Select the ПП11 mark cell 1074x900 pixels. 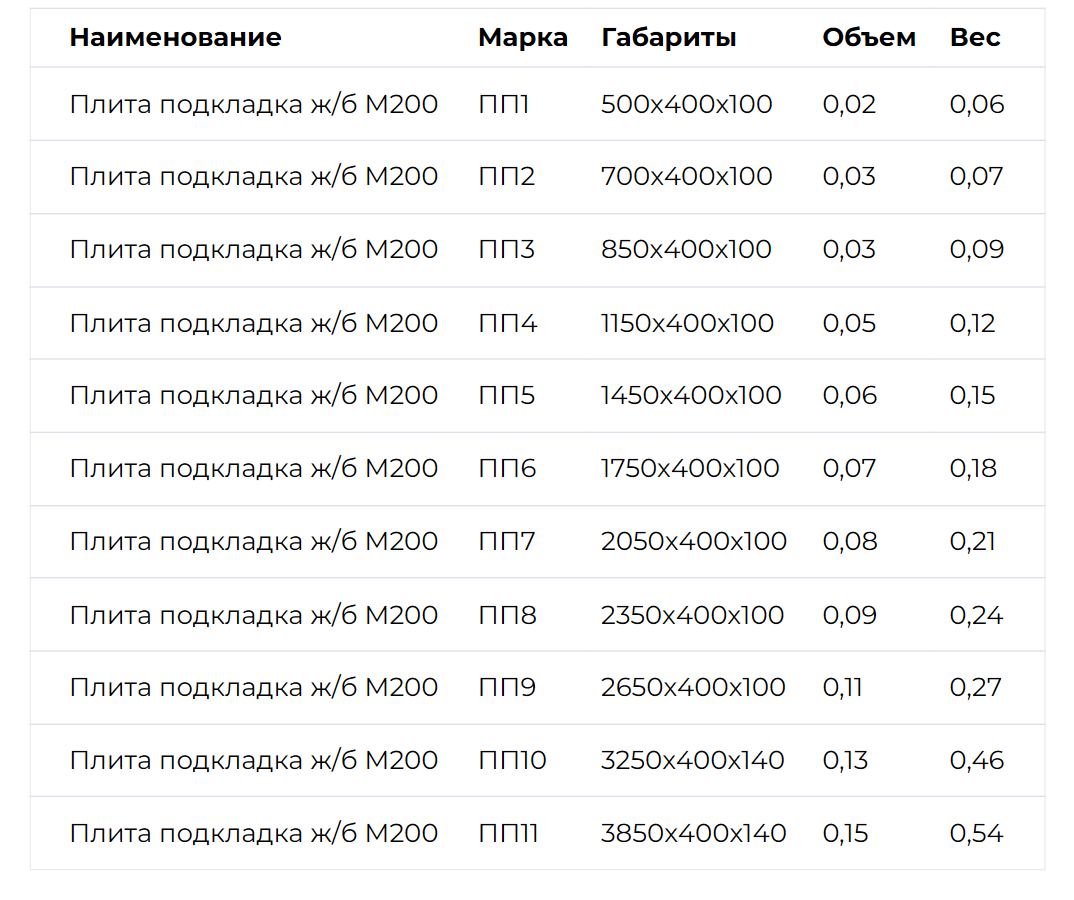pos(508,834)
